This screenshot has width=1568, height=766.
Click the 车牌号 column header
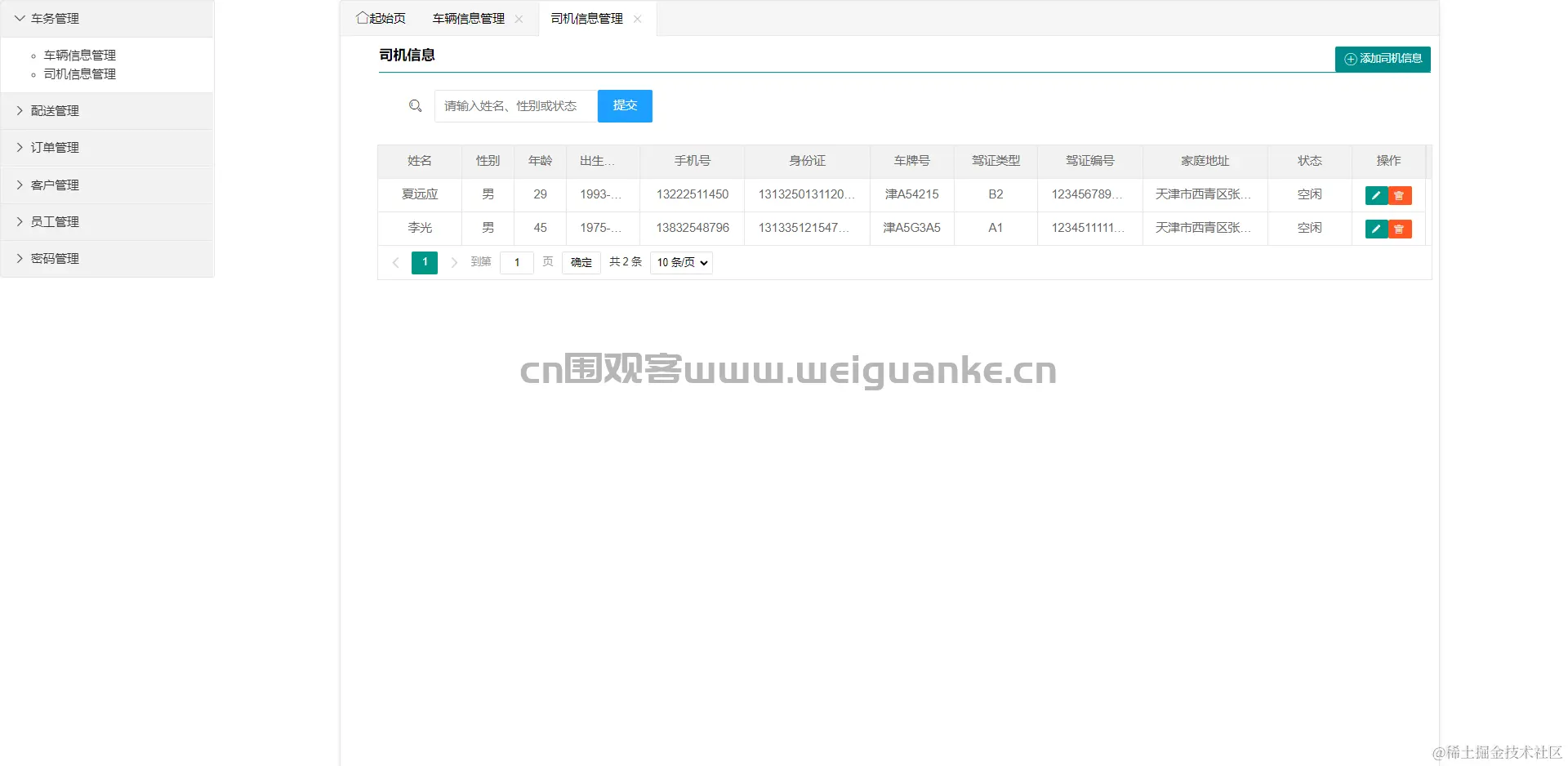tap(911, 161)
